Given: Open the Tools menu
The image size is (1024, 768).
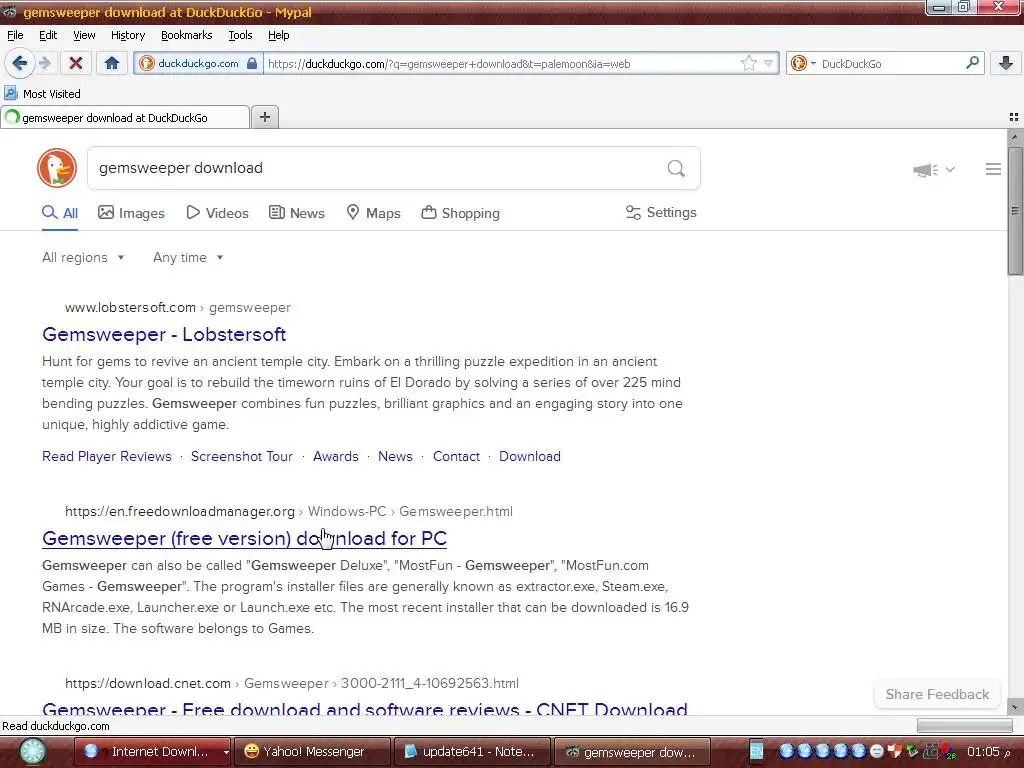Looking at the screenshot, I should [240, 35].
